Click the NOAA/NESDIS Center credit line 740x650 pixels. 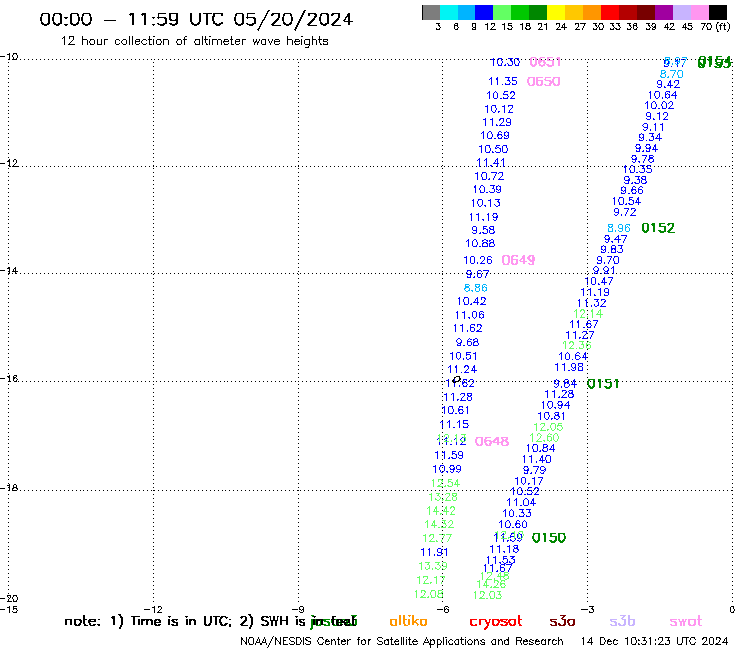point(402,642)
